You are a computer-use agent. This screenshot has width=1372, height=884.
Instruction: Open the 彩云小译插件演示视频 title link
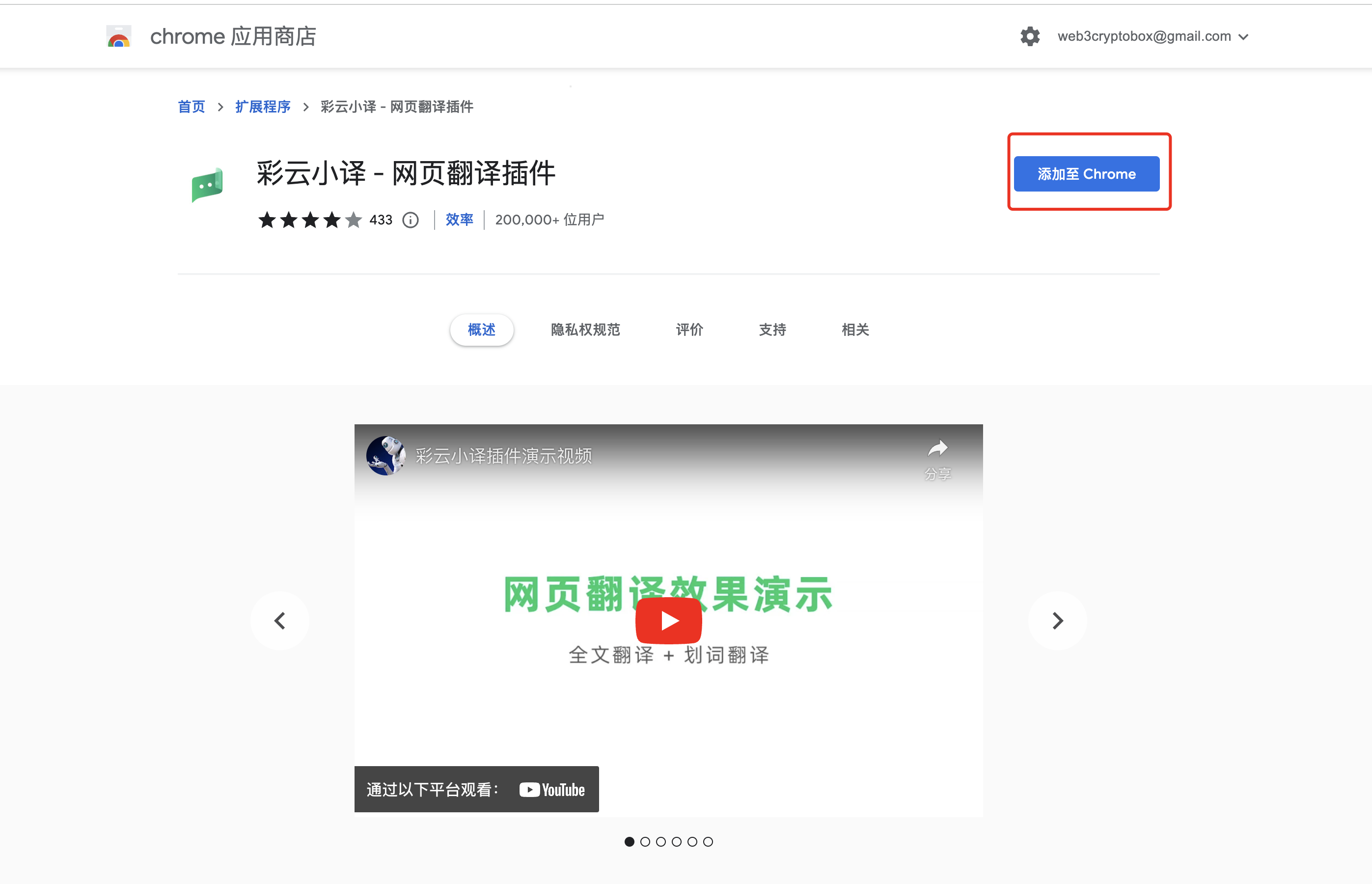coord(504,456)
